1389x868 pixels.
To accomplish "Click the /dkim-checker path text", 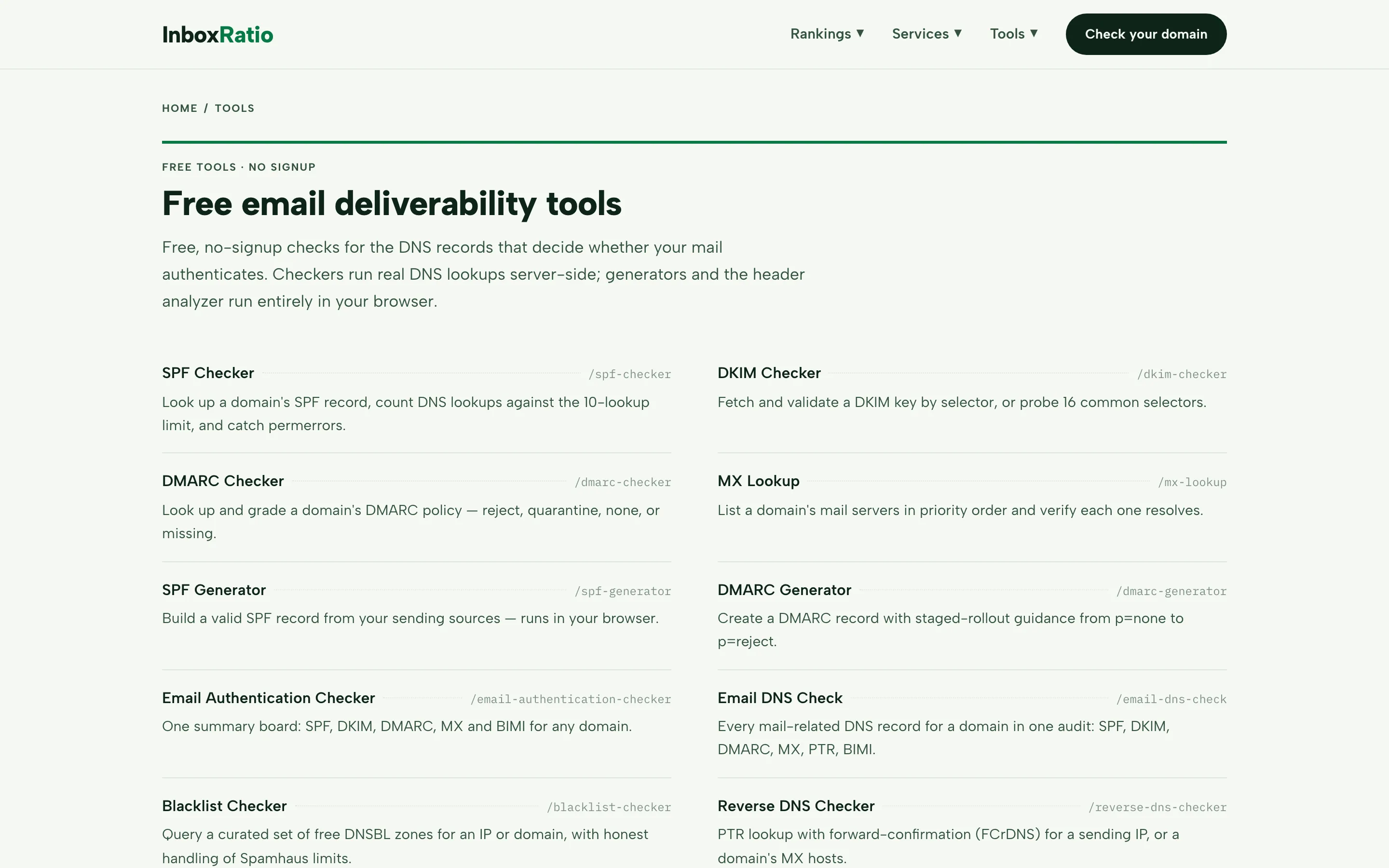I will tap(1182, 374).
